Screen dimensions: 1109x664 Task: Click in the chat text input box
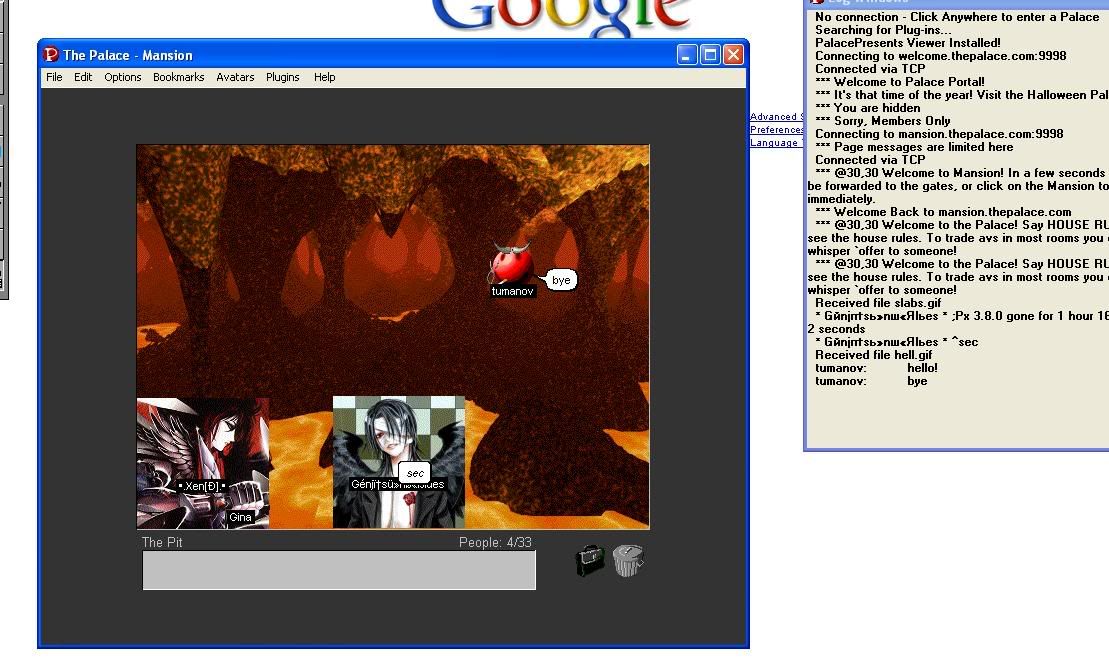[339, 570]
